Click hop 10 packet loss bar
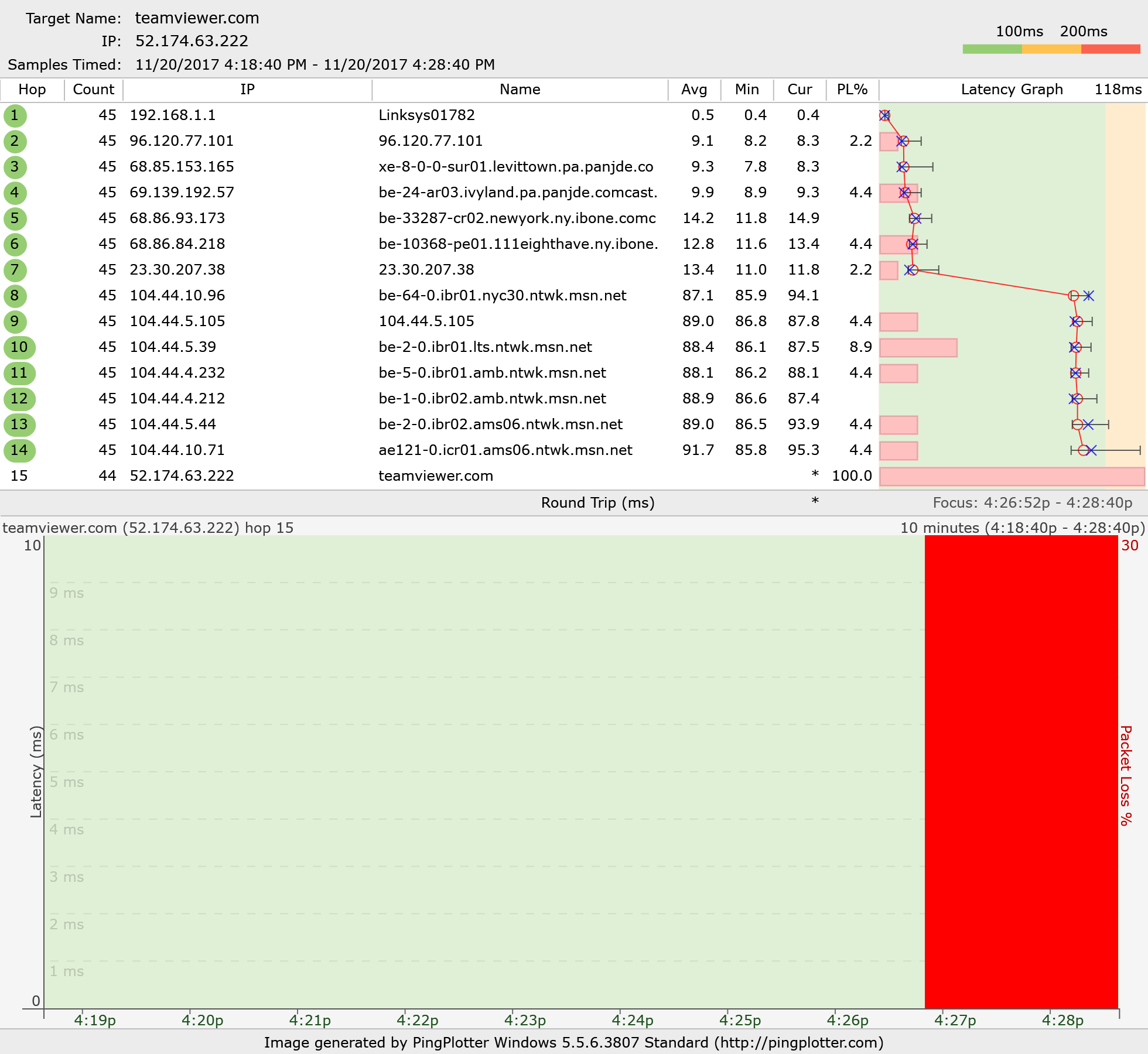 pyautogui.click(x=918, y=348)
